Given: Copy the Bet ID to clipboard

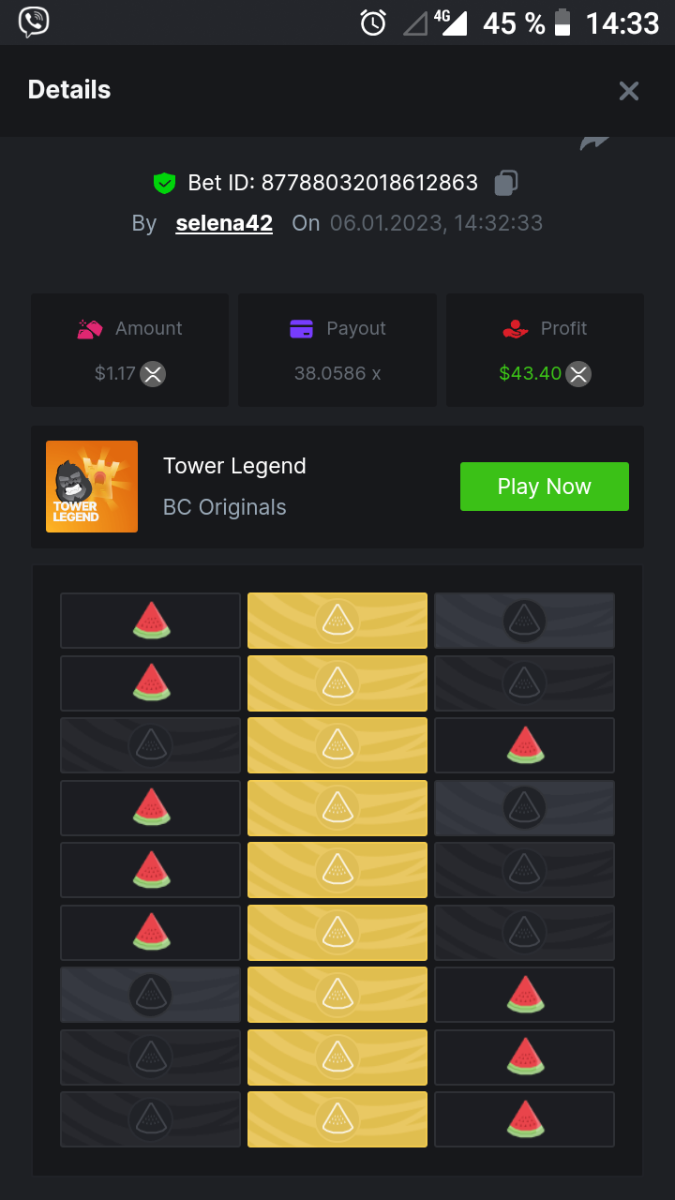Looking at the screenshot, I should click(x=507, y=183).
